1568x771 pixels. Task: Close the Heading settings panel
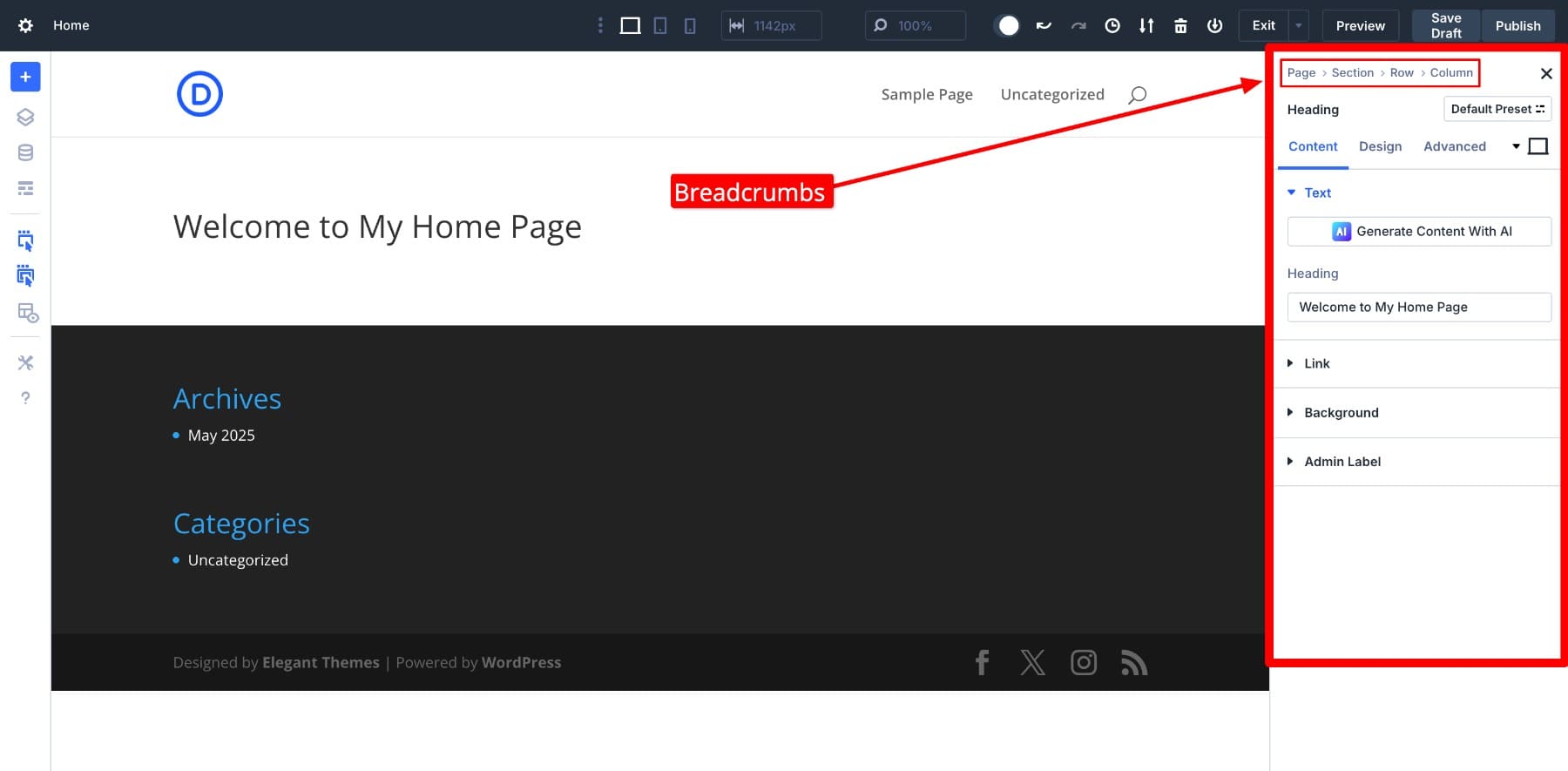pyautogui.click(x=1546, y=73)
